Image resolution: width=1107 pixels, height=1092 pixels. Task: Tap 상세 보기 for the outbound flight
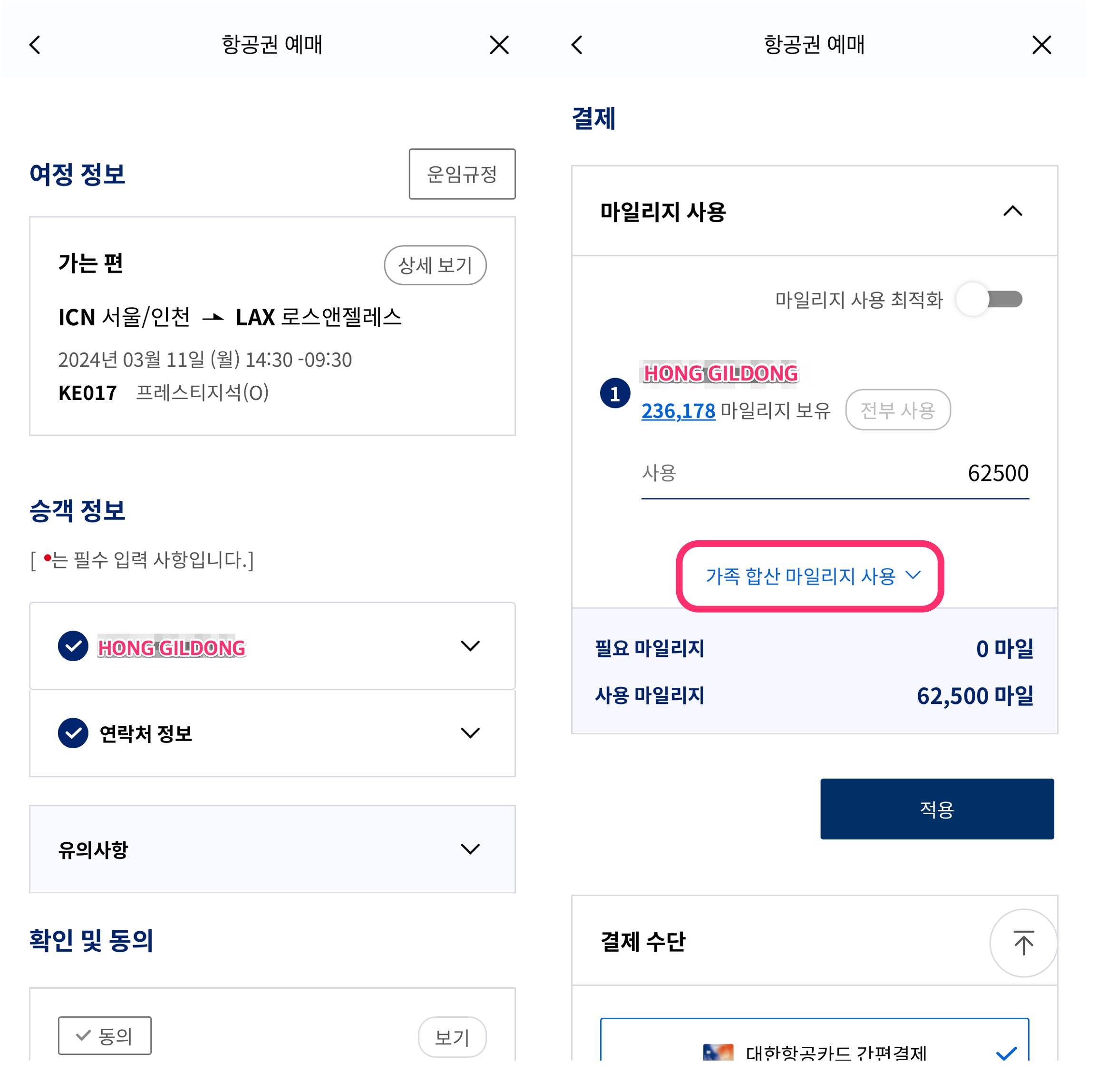click(435, 265)
